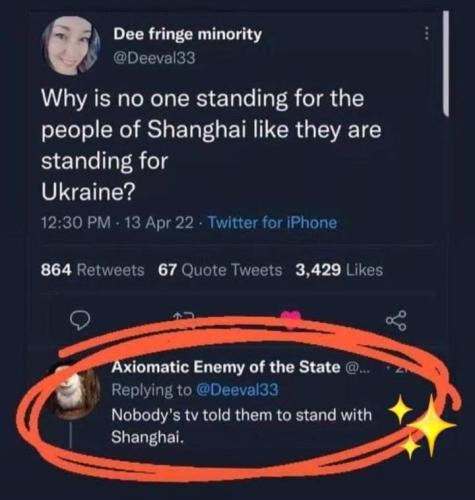The width and height of the screenshot is (475, 500).
Task: Click the vertical scrollbar at right edge
Action: click(x=446, y=63)
